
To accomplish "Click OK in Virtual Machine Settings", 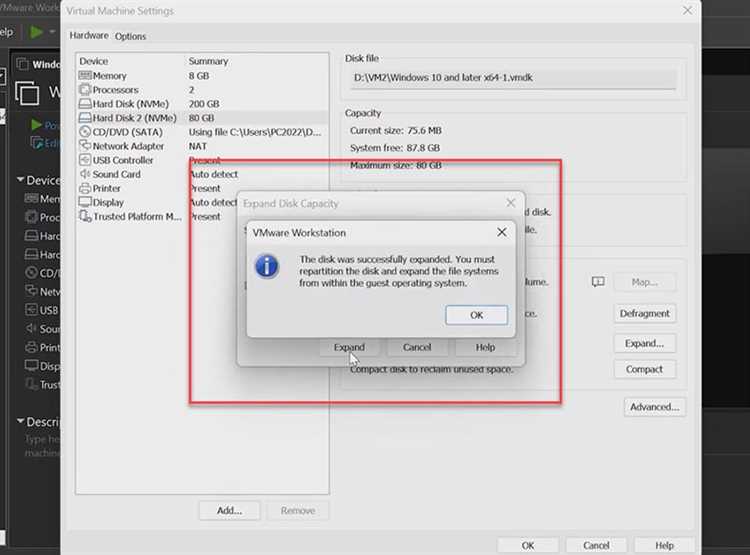I will point(528,545).
